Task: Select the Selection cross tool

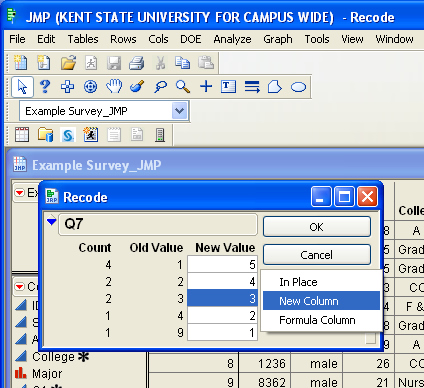Action: click(67, 87)
